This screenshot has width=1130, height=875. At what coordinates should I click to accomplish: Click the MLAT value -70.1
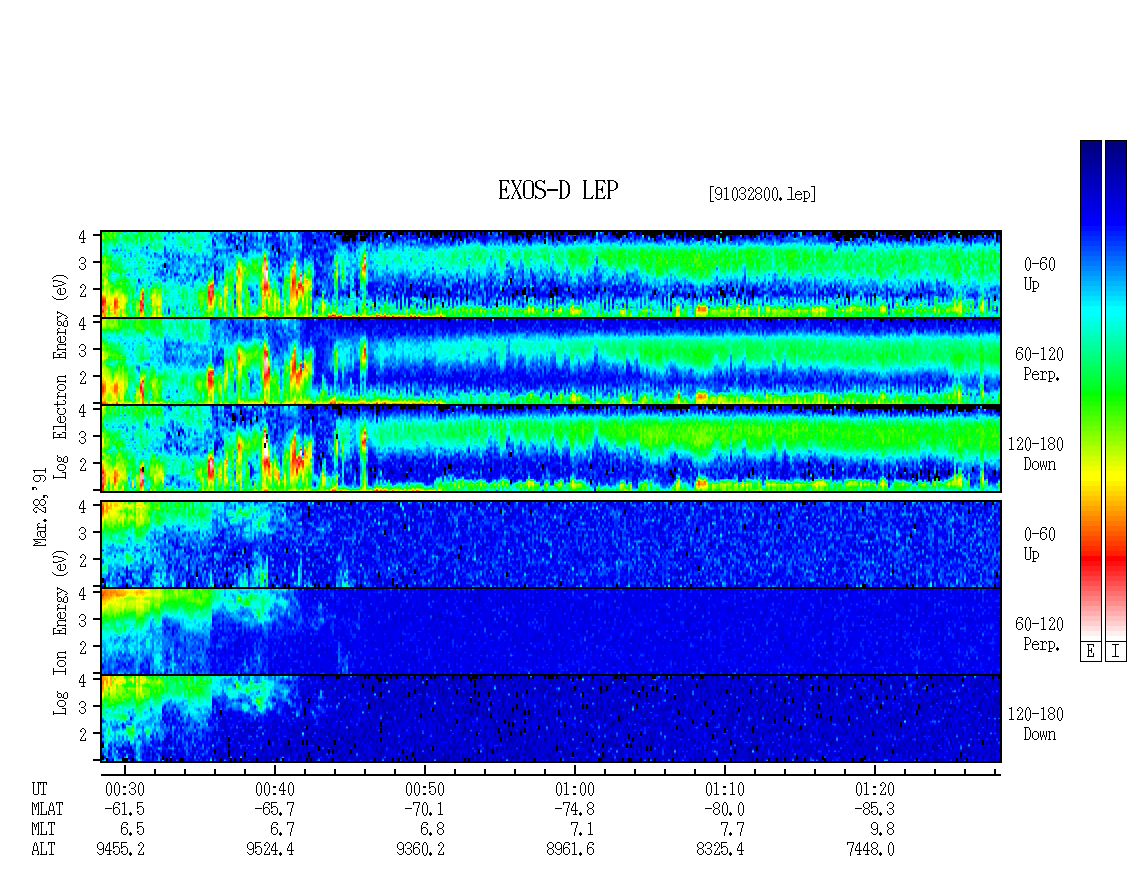pos(424,809)
